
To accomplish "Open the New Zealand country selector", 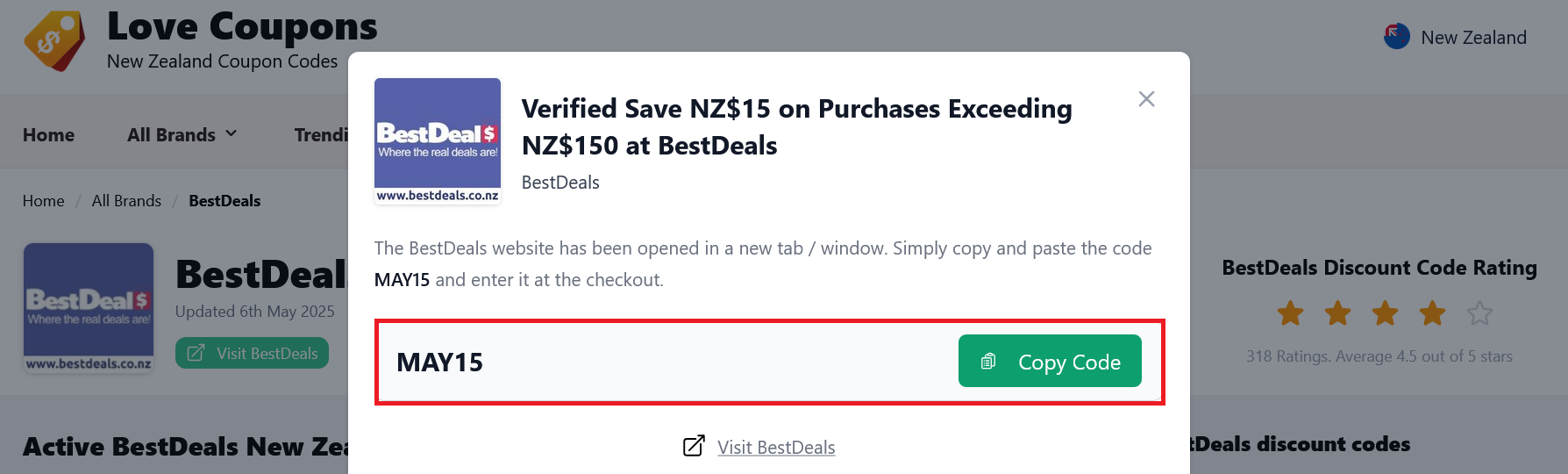I will point(1456,37).
